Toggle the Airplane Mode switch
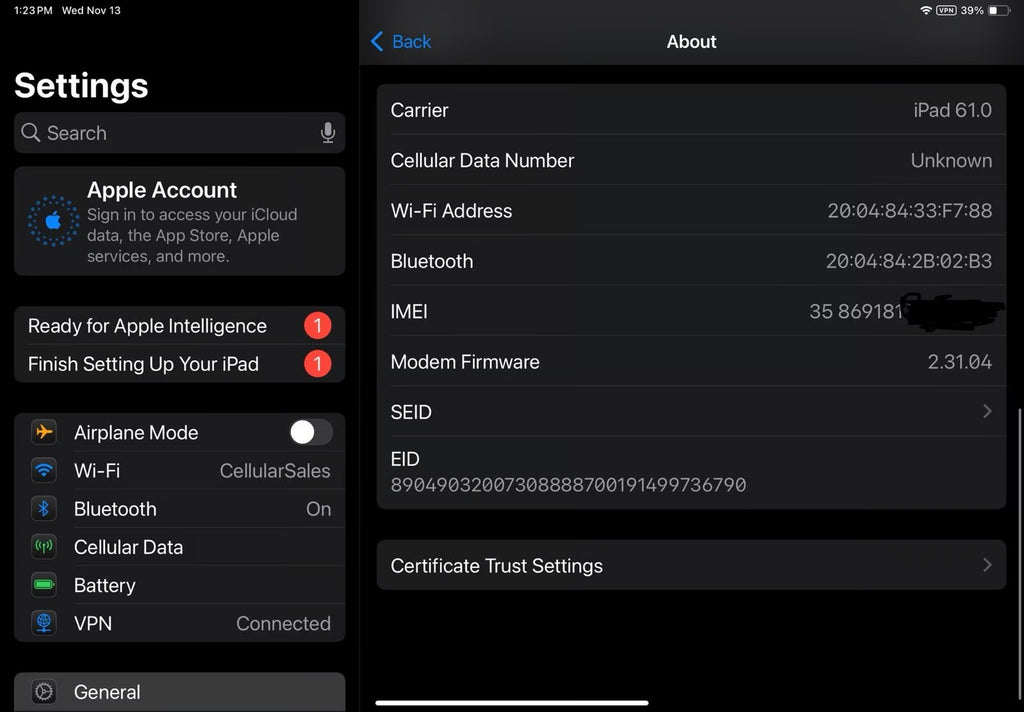The image size is (1024, 712). 310,432
